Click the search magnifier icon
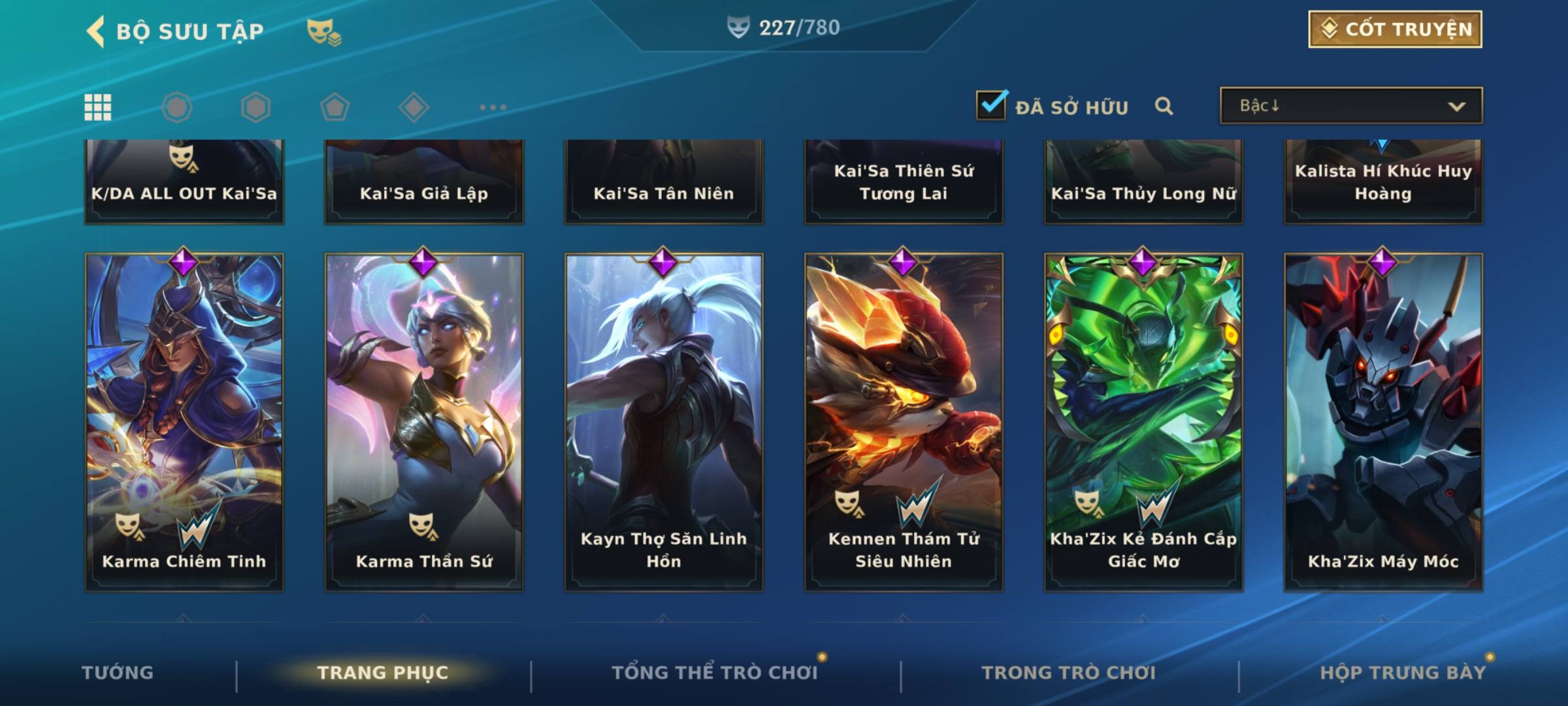Image resolution: width=1568 pixels, height=706 pixels. tap(1164, 106)
